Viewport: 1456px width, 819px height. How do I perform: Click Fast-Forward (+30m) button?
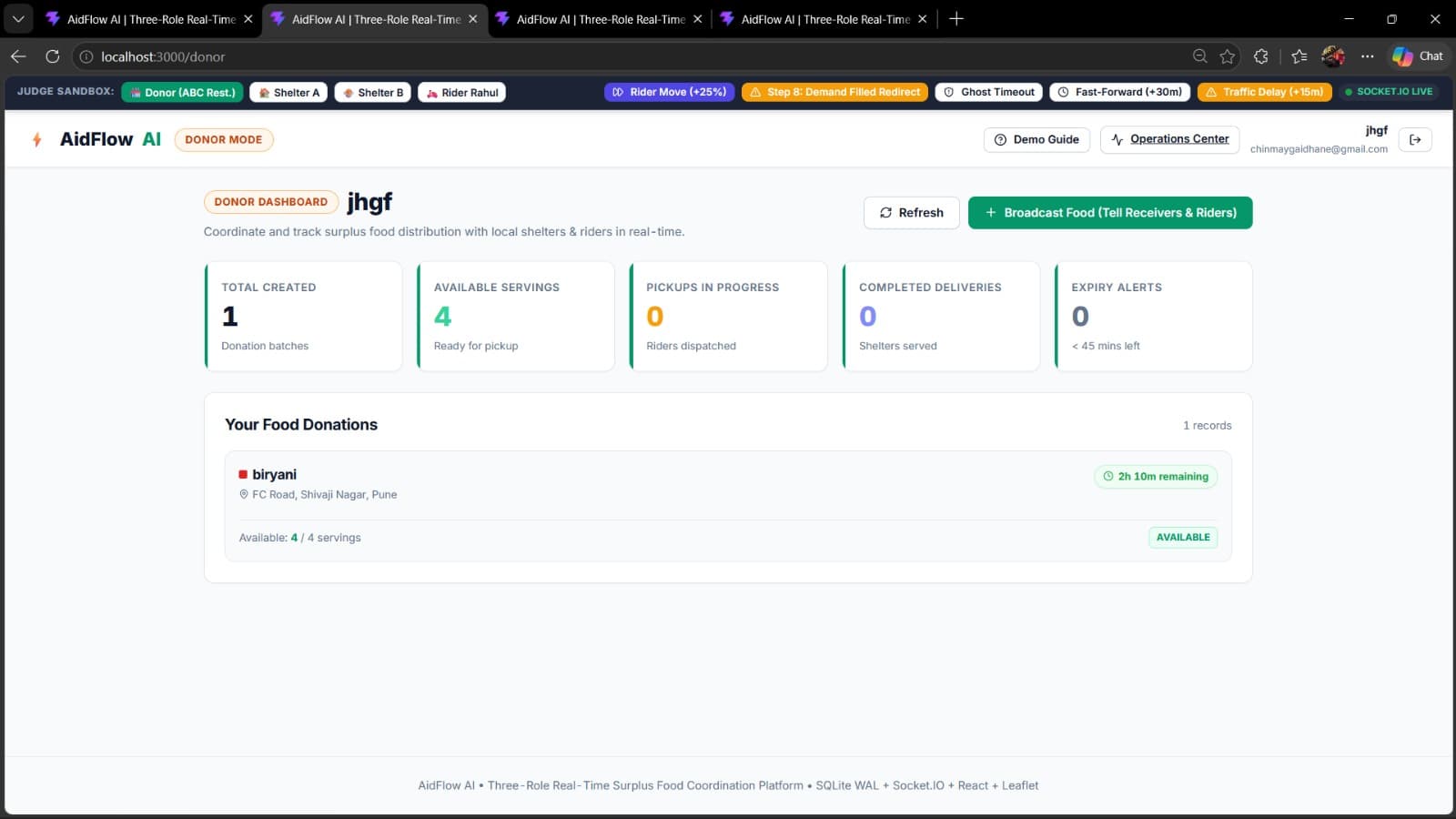[1120, 92]
